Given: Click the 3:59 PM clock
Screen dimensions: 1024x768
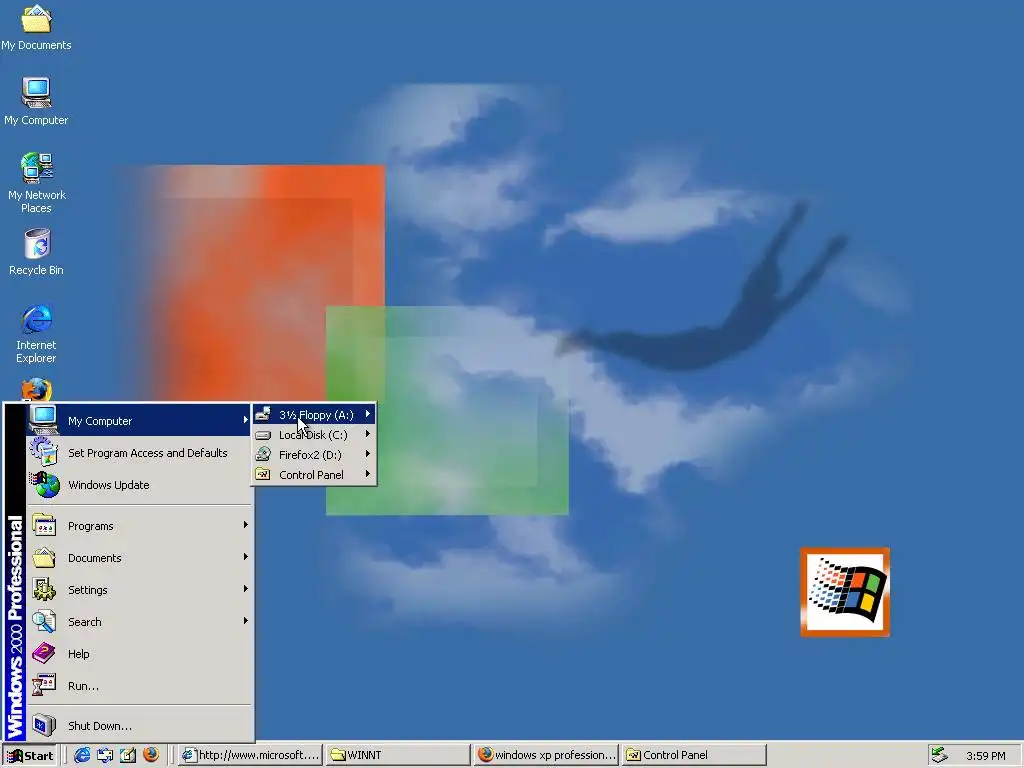Looking at the screenshot, I should tap(985, 756).
